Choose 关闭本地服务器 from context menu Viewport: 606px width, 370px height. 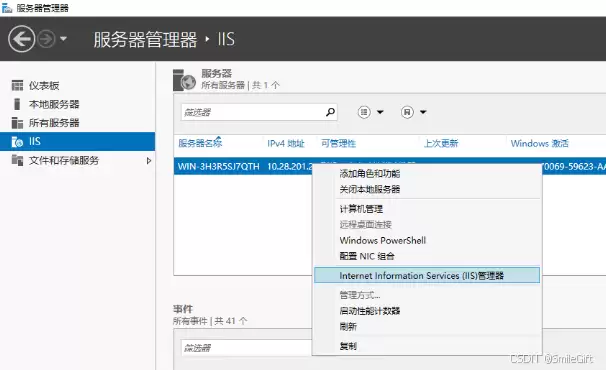click(x=370, y=189)
